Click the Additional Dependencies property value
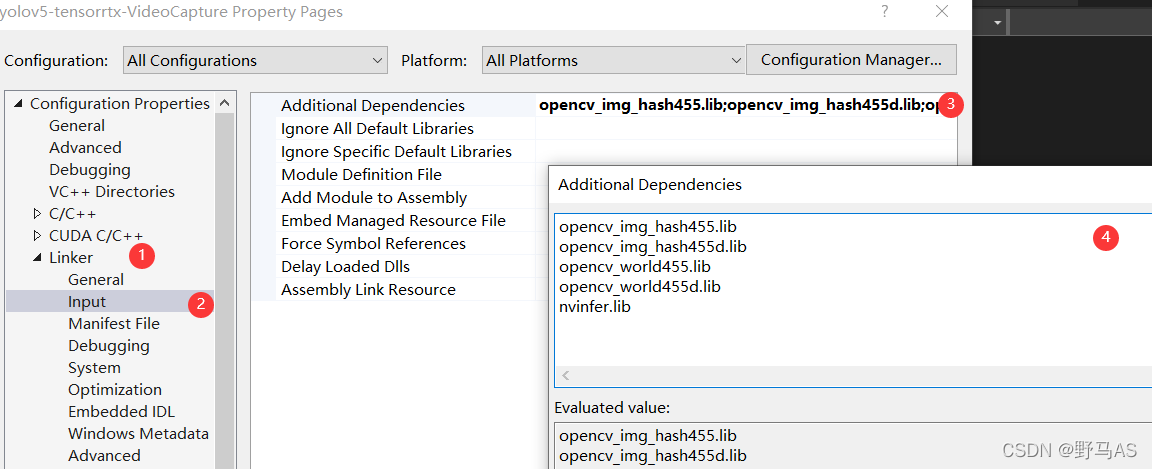 tap(736, 105)
